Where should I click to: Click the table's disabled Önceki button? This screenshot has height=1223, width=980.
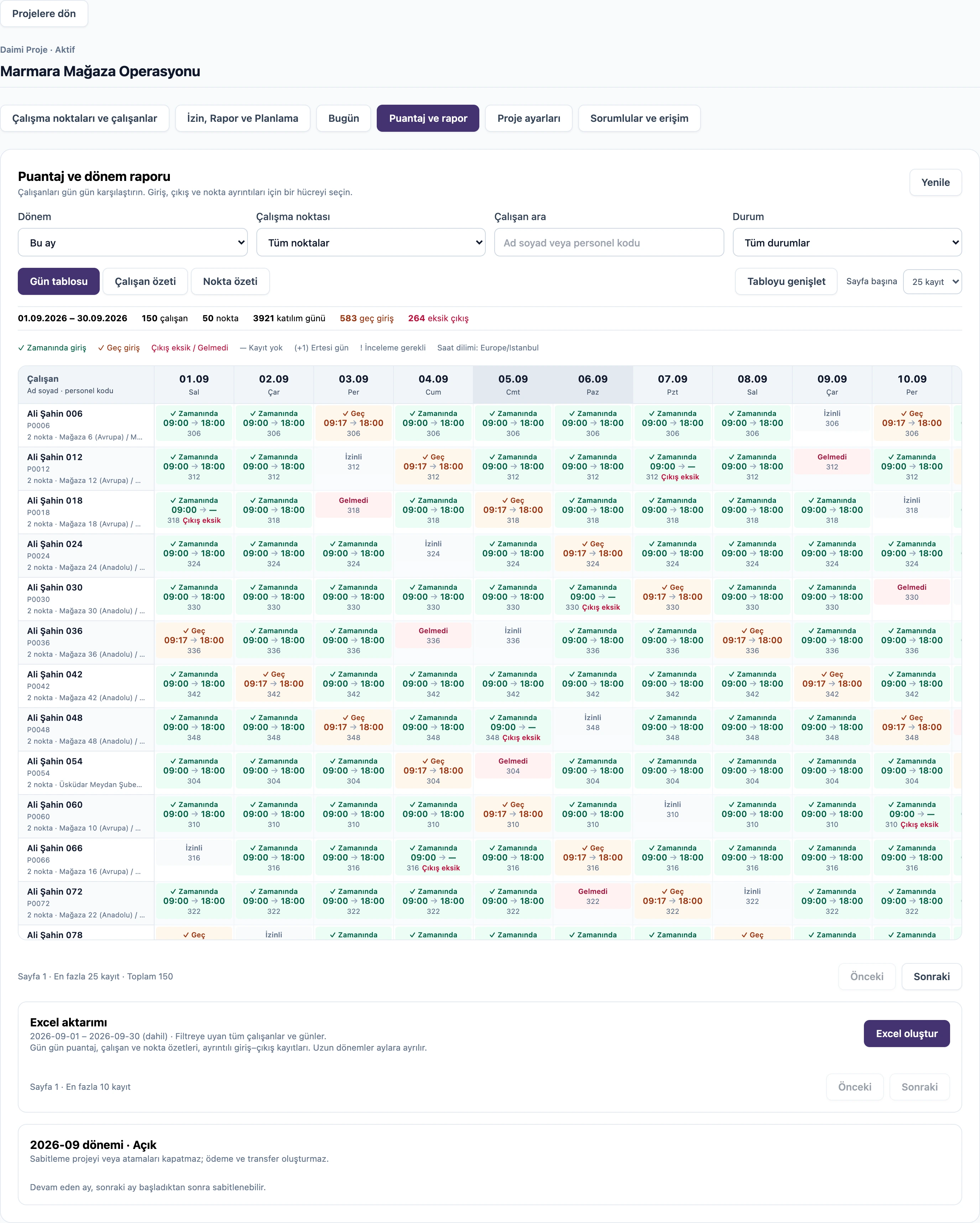[866, 976]
